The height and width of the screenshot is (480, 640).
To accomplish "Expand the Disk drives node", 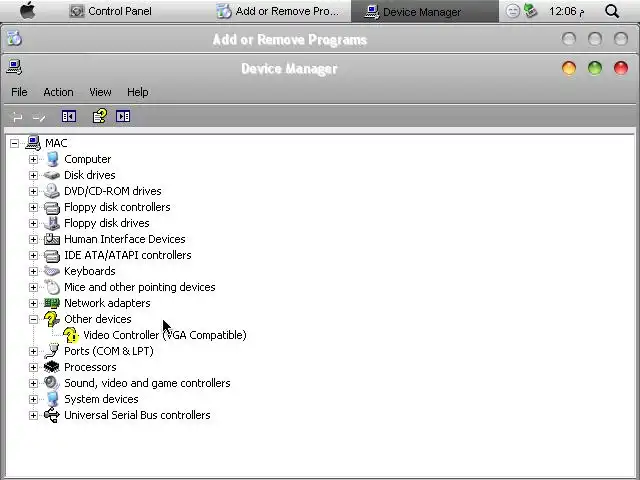I will coord(33,175).
